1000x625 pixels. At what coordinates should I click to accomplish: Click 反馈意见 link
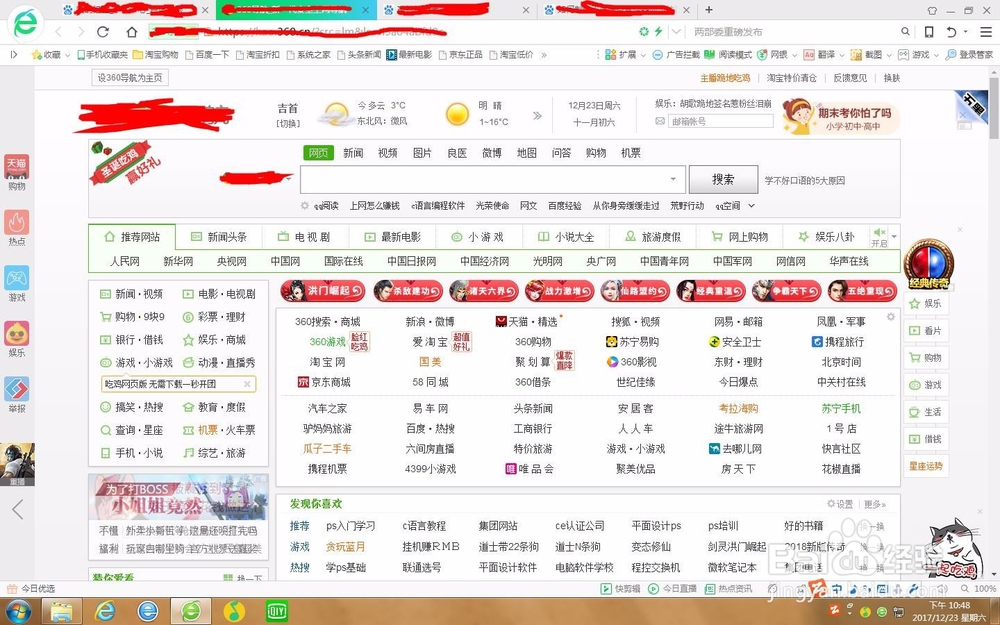point(849,78)
